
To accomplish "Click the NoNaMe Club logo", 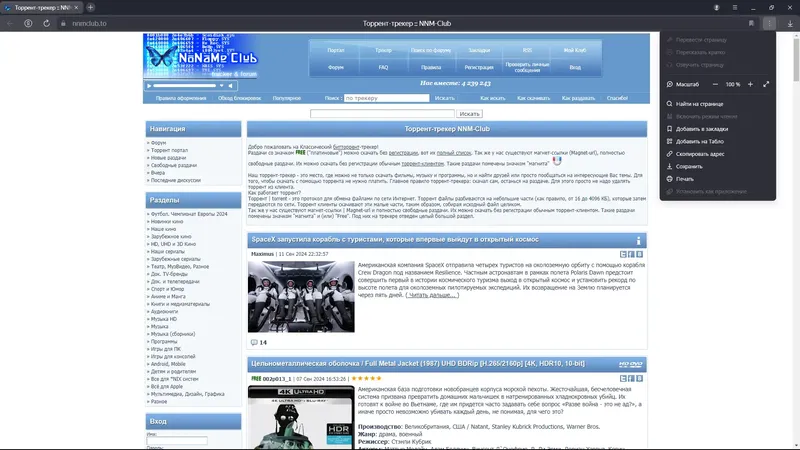I will 202,56.
